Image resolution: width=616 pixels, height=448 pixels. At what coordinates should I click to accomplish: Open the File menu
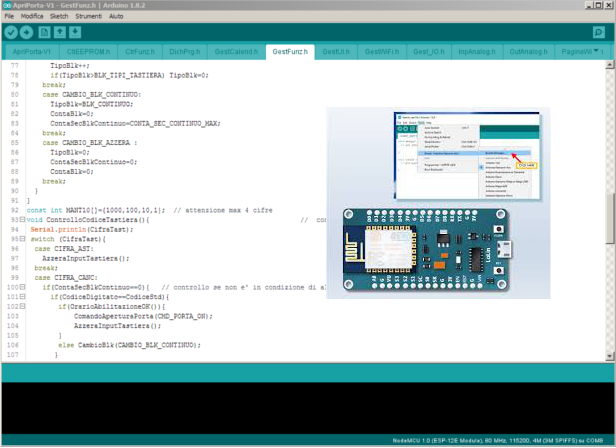point(9,16)
